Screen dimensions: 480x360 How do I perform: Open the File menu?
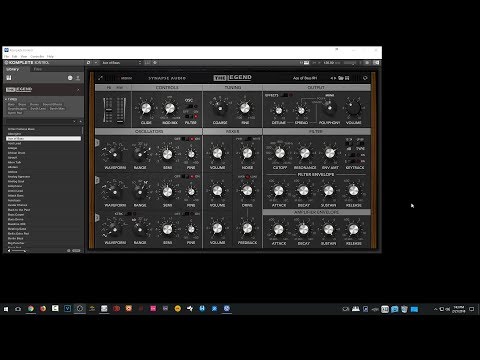coord(7,56)
